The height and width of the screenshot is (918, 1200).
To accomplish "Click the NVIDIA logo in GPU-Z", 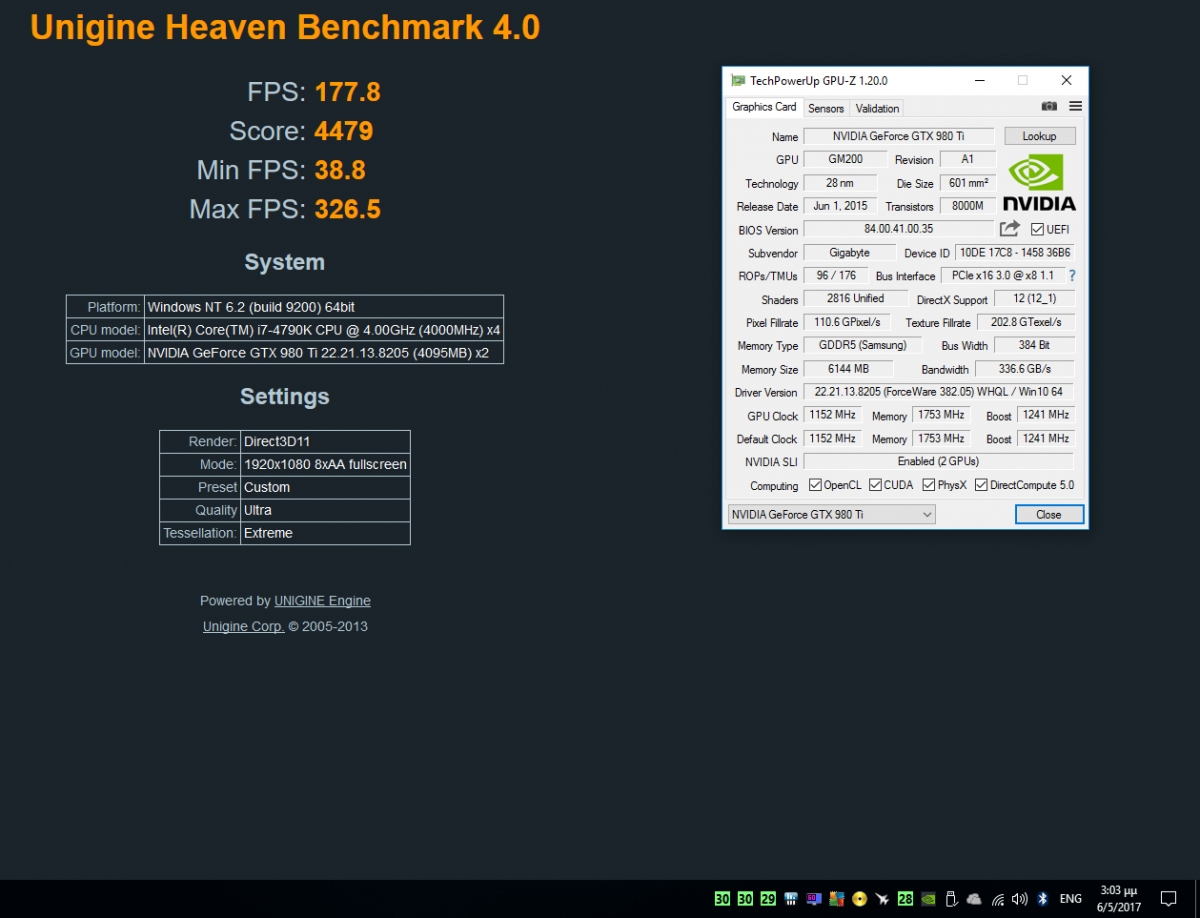I will (1039, 182).
